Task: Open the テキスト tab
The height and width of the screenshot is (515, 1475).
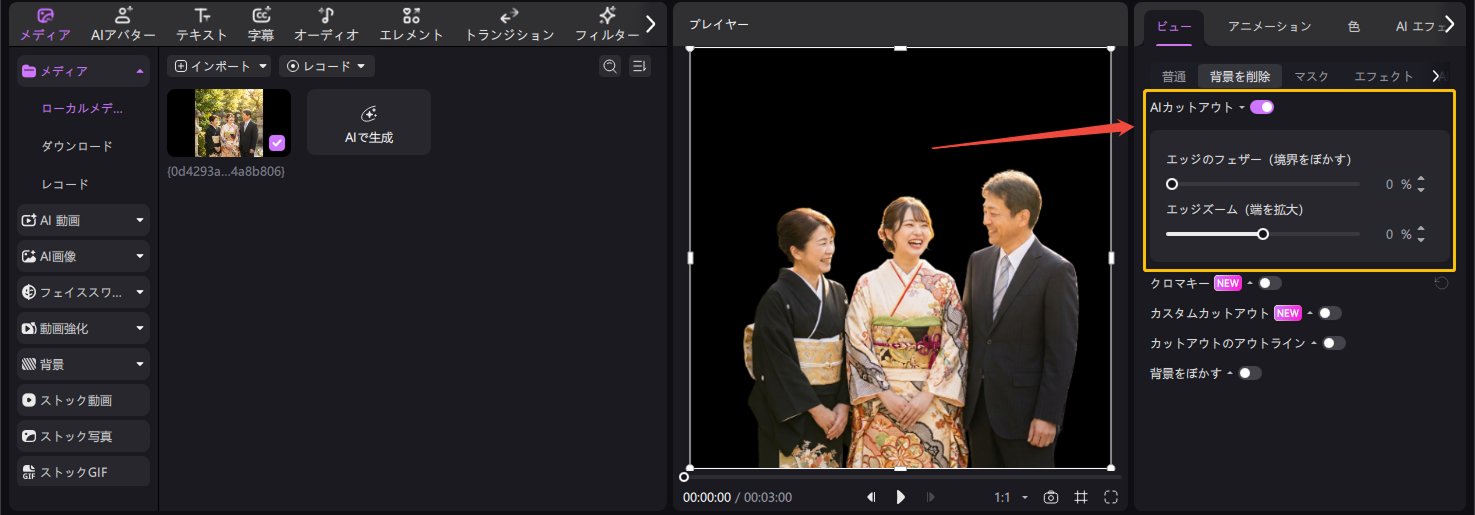Action: pos(202,24)
